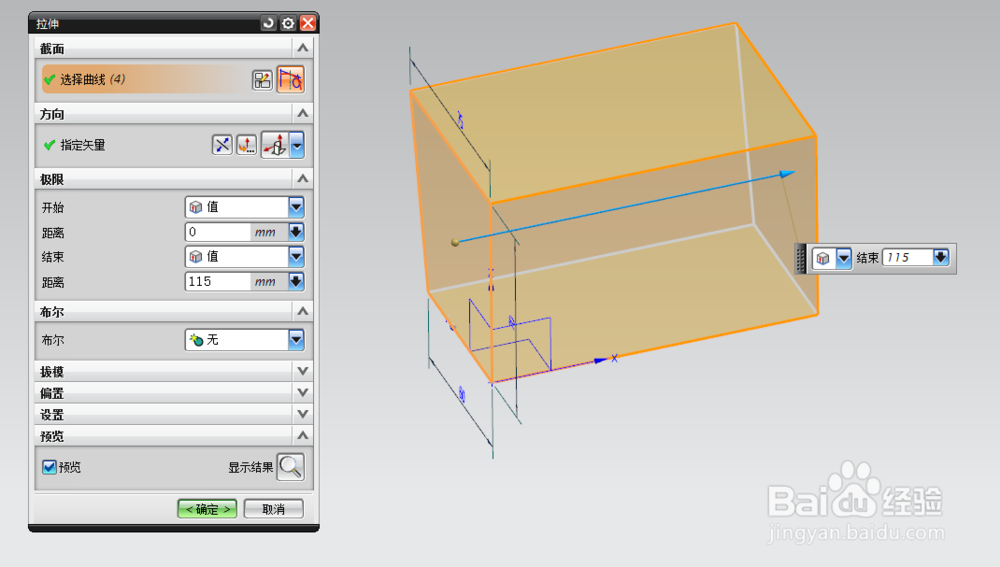Image resolution: width=1000 pixels, height=567 pixels.
Task: Click the reverse direction icon
Action: click(x=222, y=145)
